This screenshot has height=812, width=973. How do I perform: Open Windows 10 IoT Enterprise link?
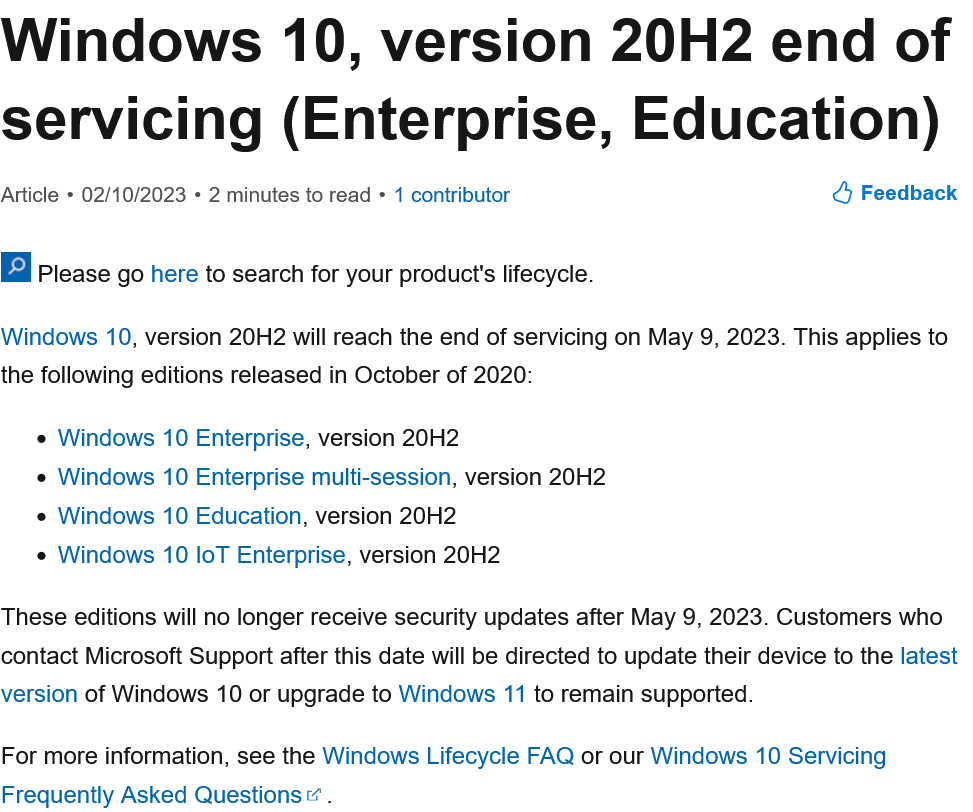pos(202,555)
